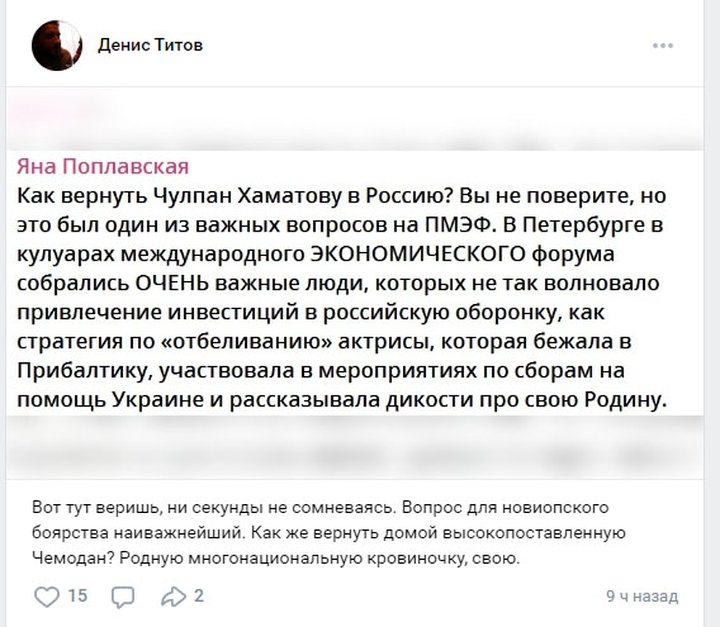
Task: Click the capitalized word ЭКОНОМИЧЕСКОГО
Action: coord(418,254)
